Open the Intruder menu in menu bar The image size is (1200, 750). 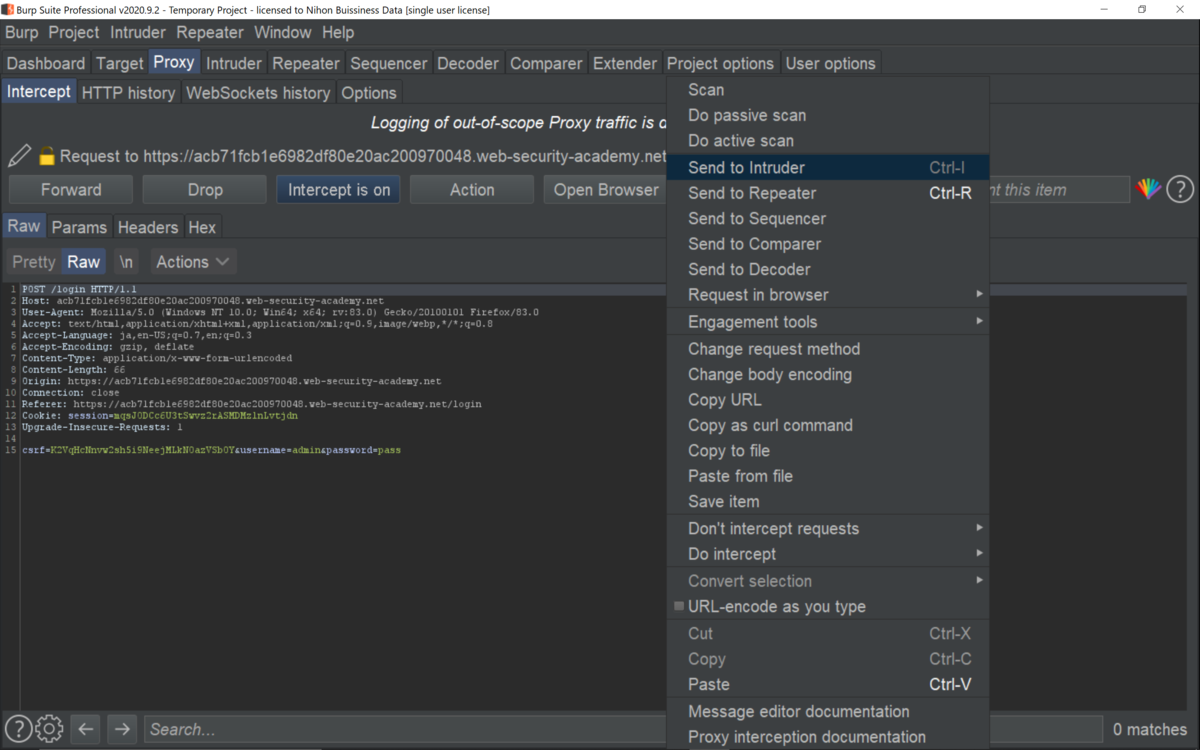[x=138, y=33]
